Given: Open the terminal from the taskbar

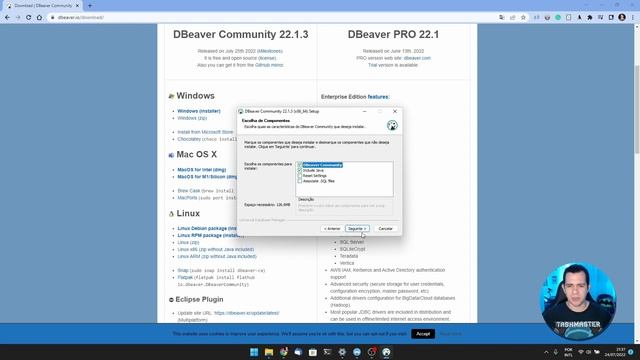Looking at the screenshot, I should 327,352.
